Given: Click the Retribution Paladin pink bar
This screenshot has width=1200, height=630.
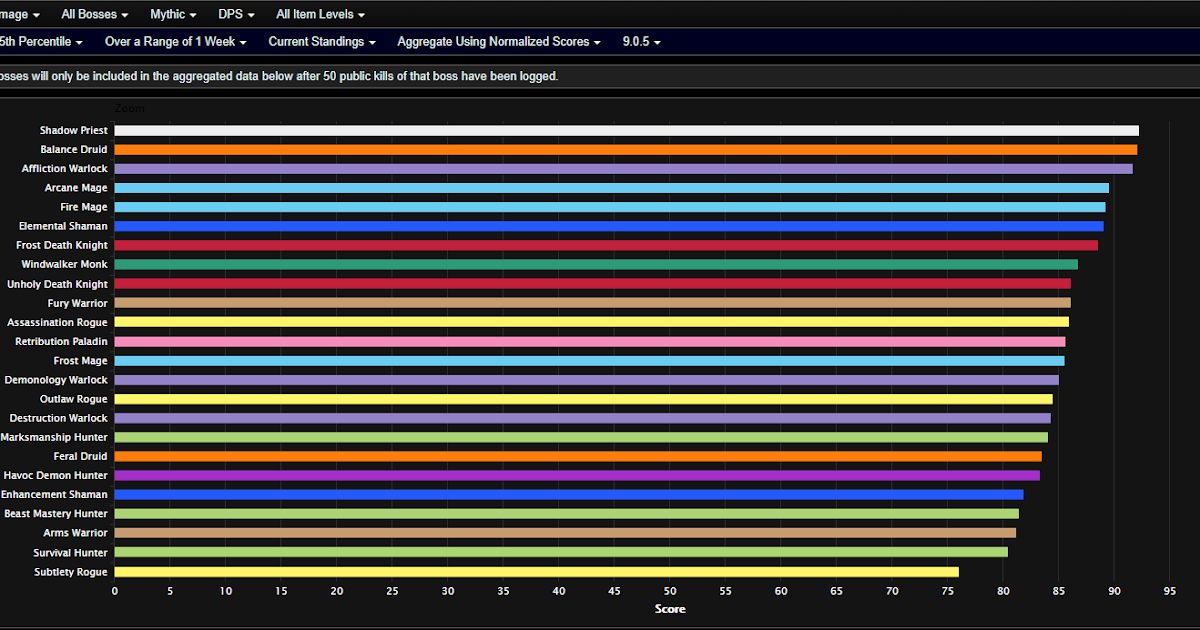Looking at the screenshot, I should click(x=590, y=341).
